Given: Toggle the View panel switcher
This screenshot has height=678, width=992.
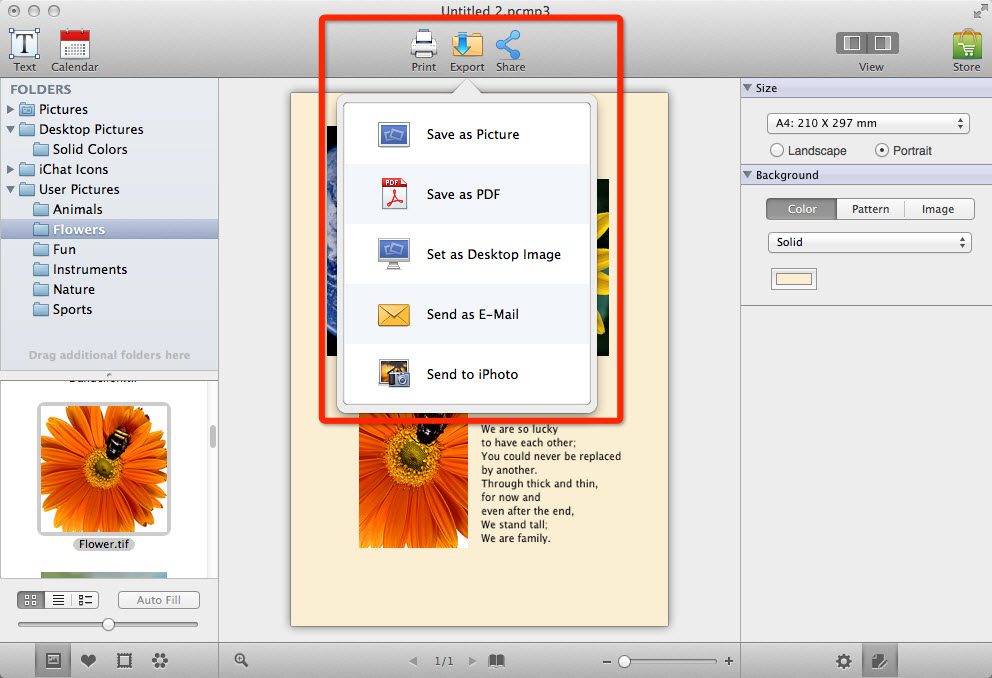Looking at the screenshot, I should (x=867, y=44).
